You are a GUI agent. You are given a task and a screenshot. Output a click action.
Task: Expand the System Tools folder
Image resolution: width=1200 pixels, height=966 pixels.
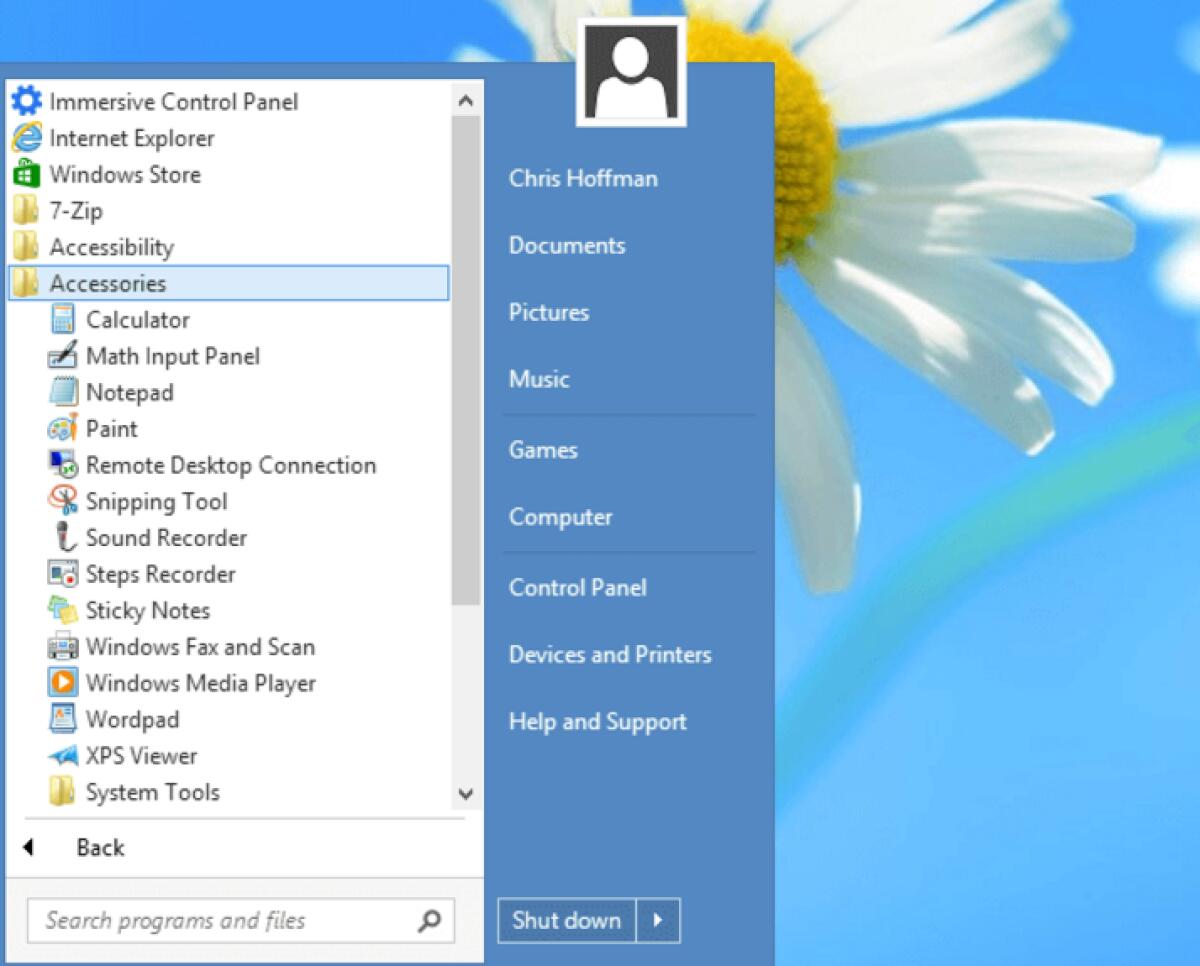[x=153, y=792]
